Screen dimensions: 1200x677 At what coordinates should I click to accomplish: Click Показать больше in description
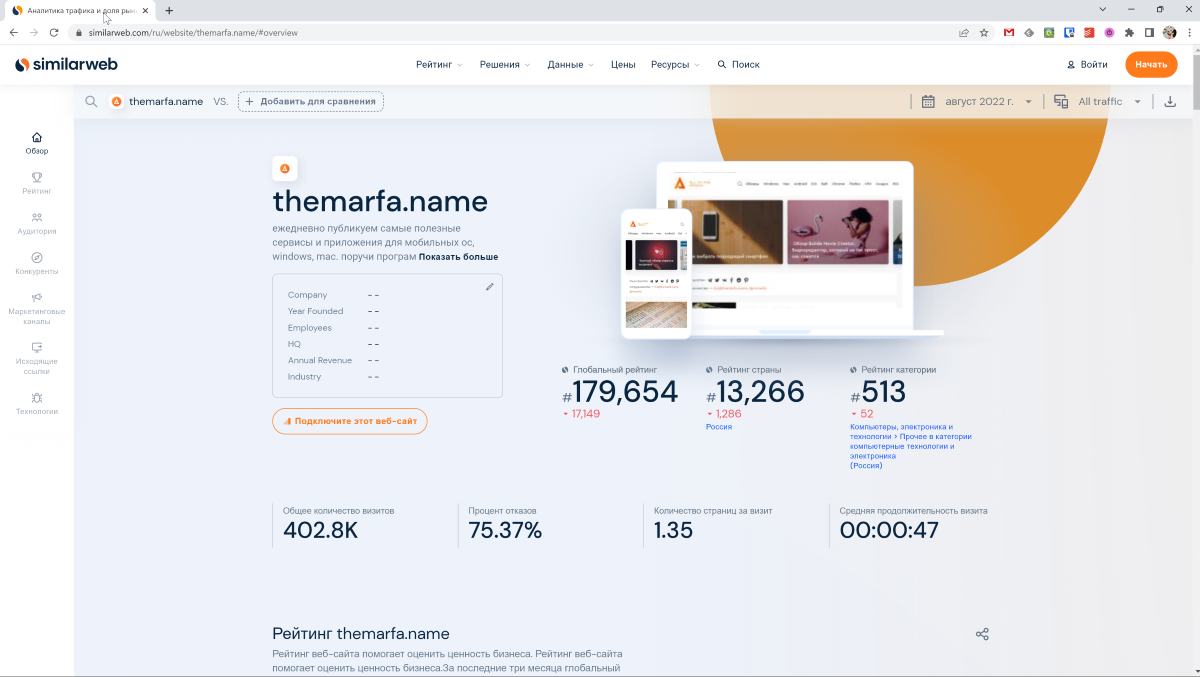[458, 257]
